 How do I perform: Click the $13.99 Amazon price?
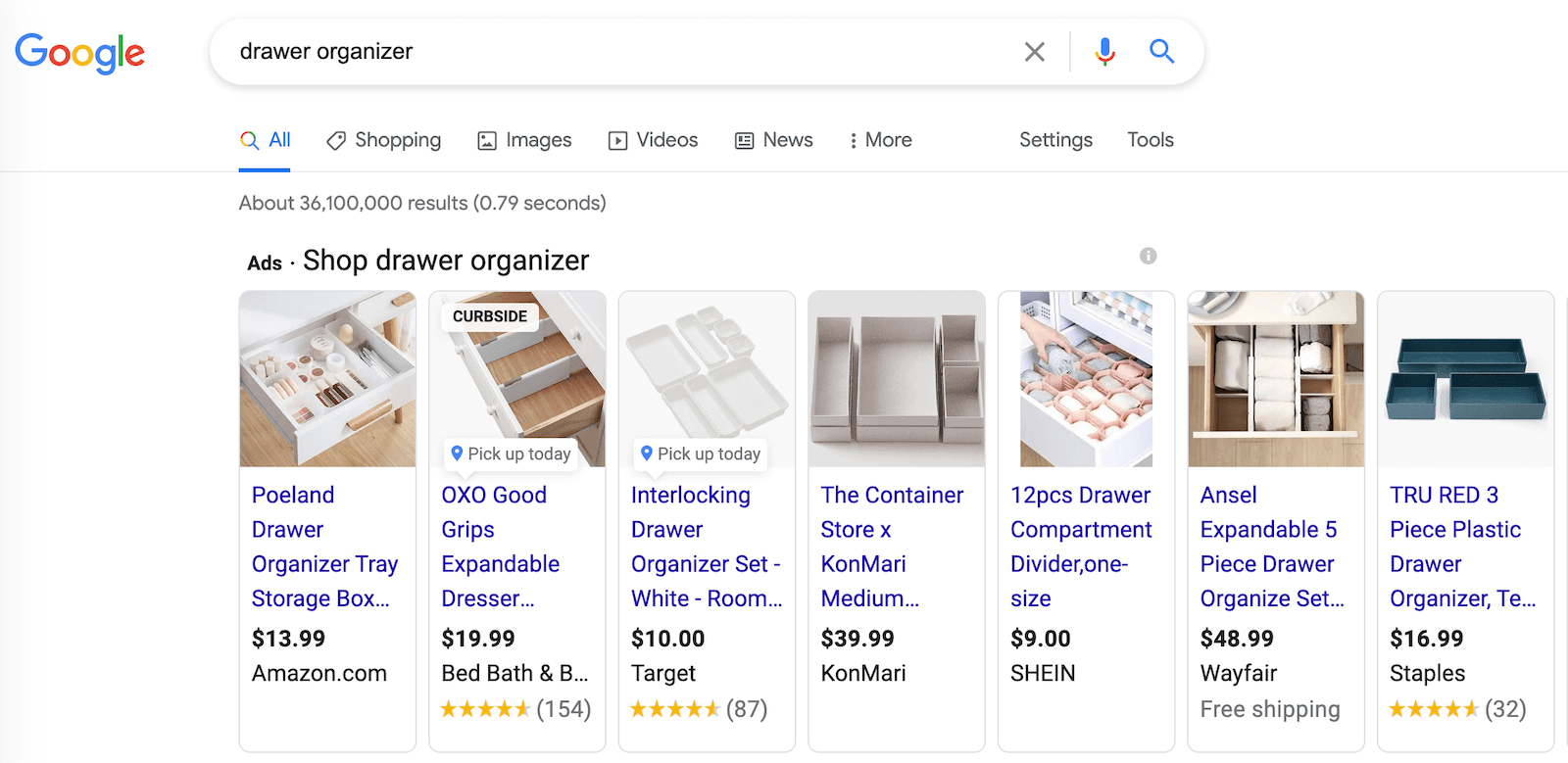pos(288,639)
